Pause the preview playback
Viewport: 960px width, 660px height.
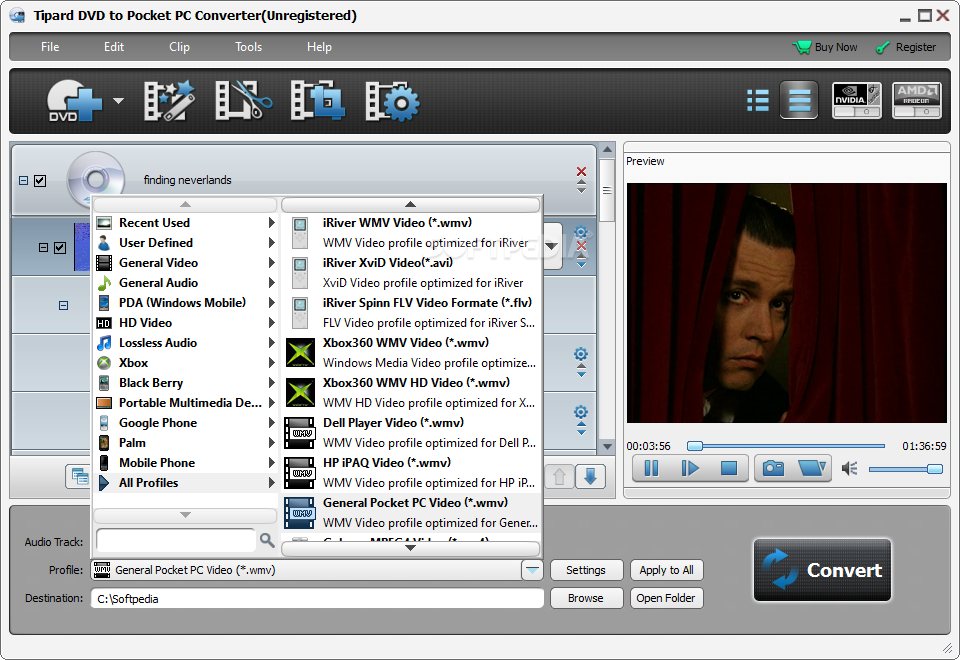click(651, 469)
